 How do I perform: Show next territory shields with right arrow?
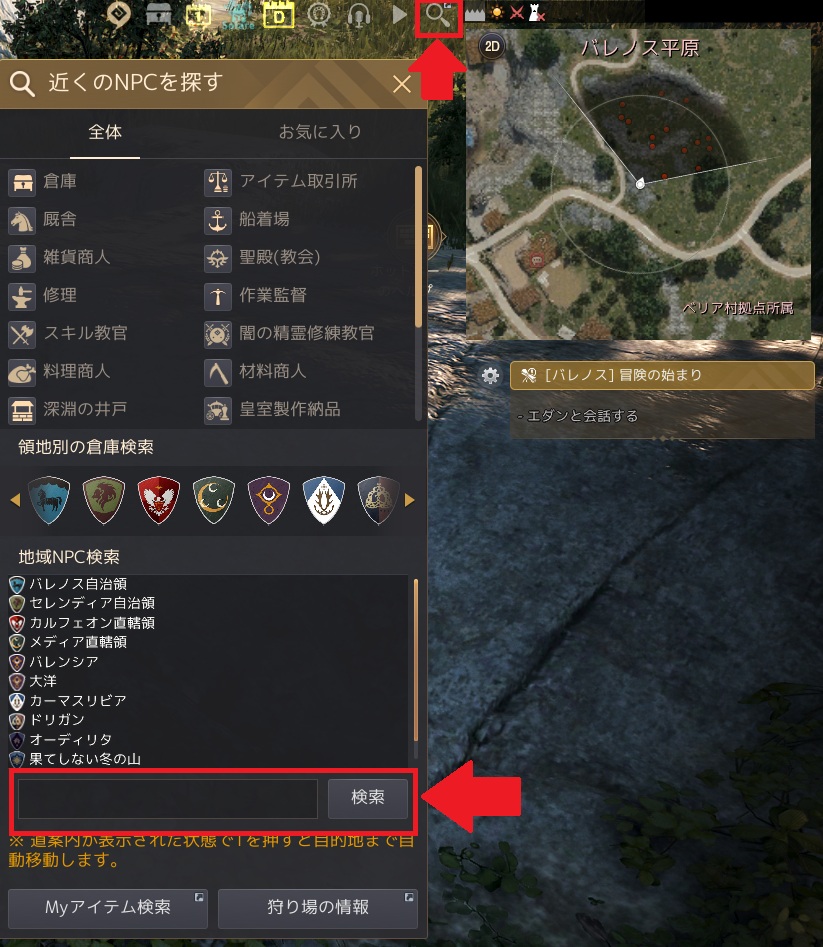(409, 500)
